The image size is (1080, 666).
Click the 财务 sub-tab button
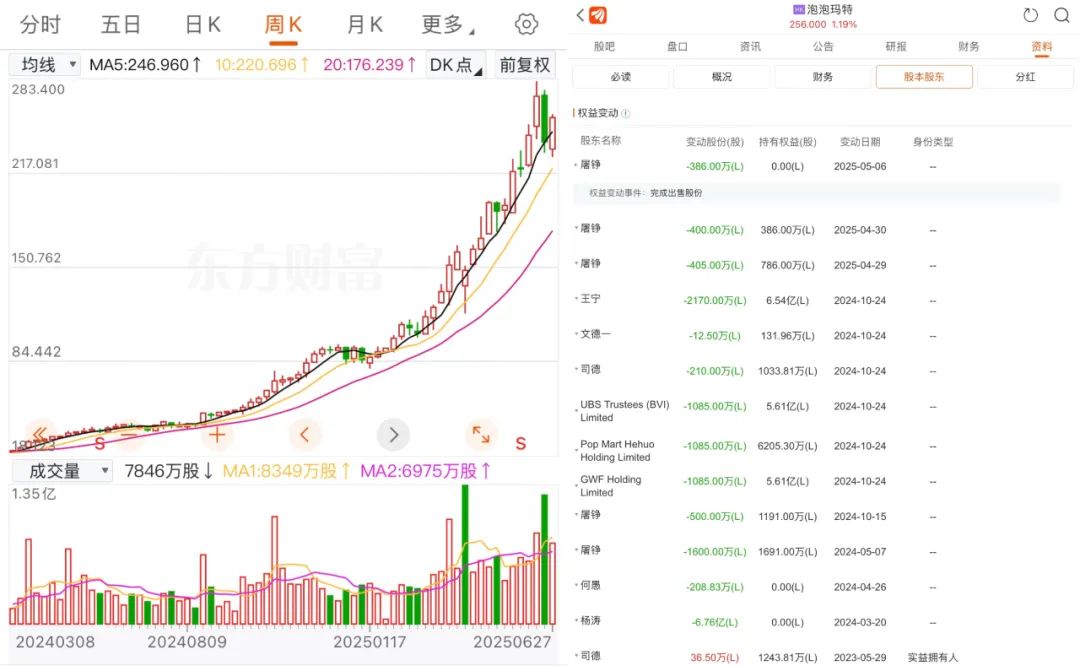pos(822,77)
